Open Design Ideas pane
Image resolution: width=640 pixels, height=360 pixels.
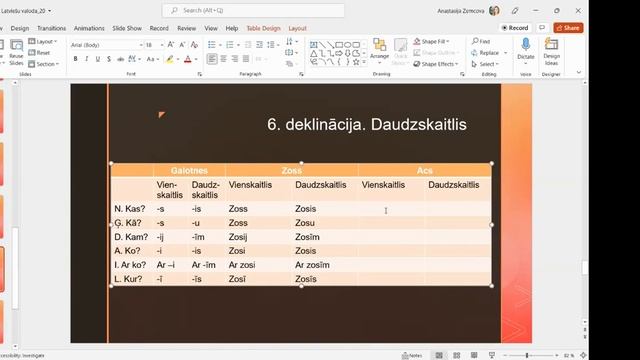(x=551, y=51)
